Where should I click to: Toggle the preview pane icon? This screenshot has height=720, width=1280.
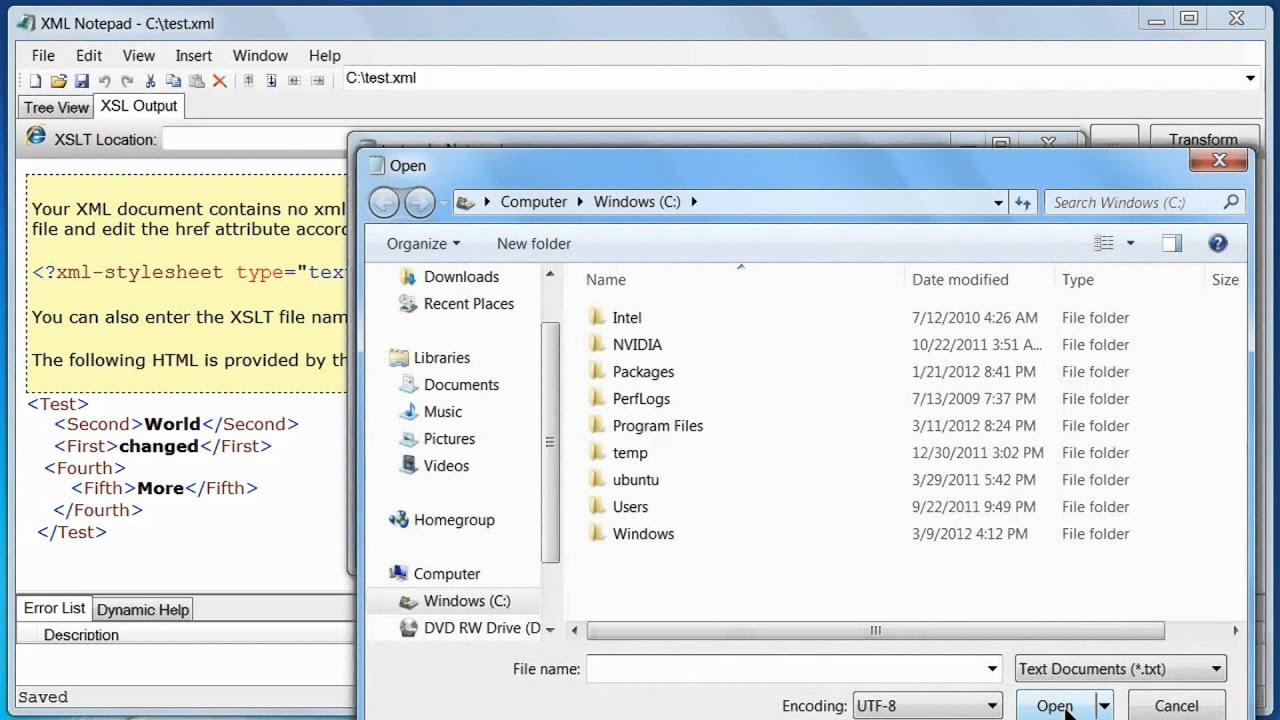point(1172,243)
